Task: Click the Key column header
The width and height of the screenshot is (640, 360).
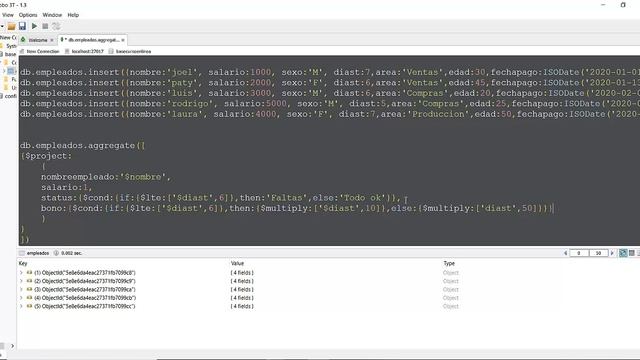Action: click(23, 263)
